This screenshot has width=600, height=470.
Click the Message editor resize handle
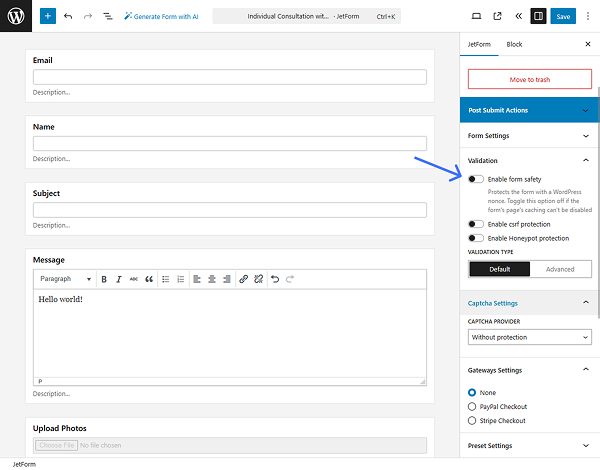coord(422,382)
